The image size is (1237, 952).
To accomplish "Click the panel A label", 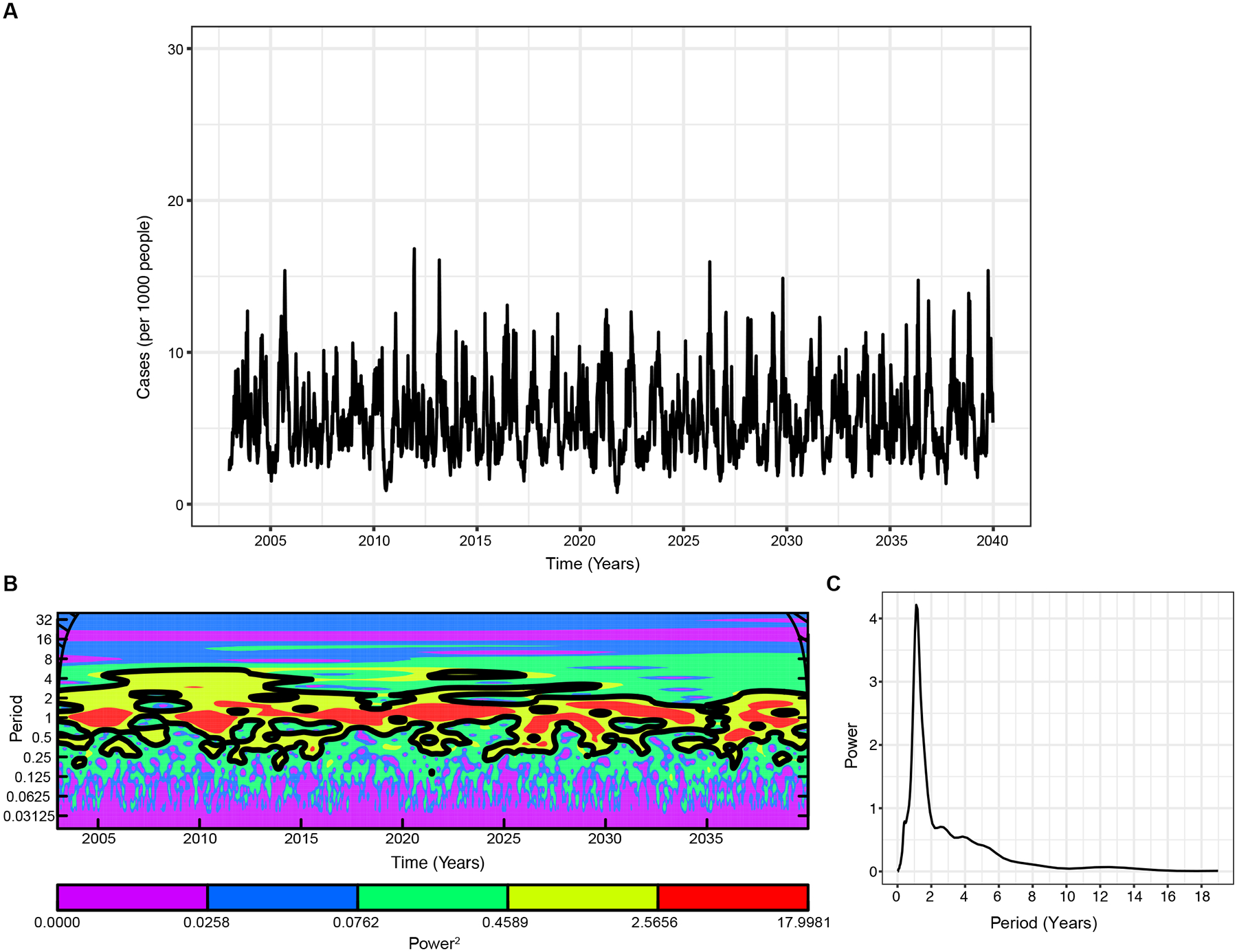I will pyautogui.click(x=10, y=12).
